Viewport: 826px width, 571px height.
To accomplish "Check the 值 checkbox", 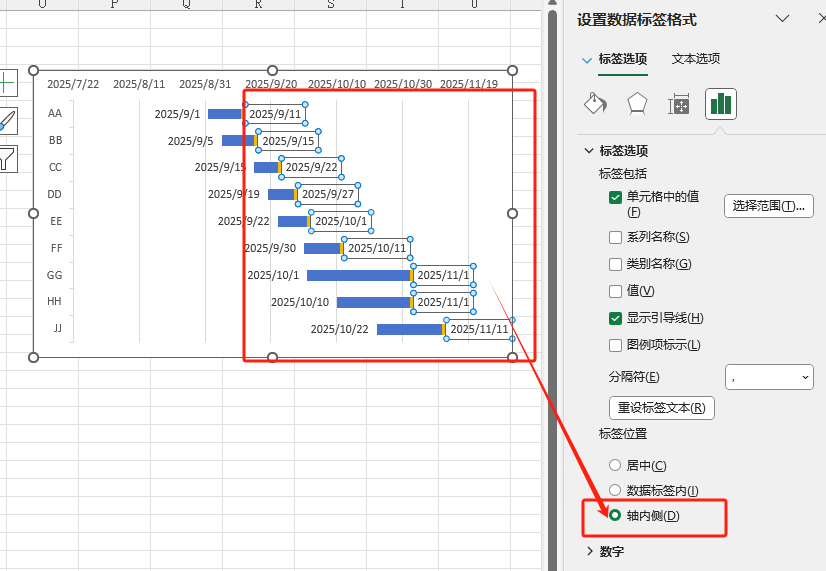I will (x=615, y=291).
